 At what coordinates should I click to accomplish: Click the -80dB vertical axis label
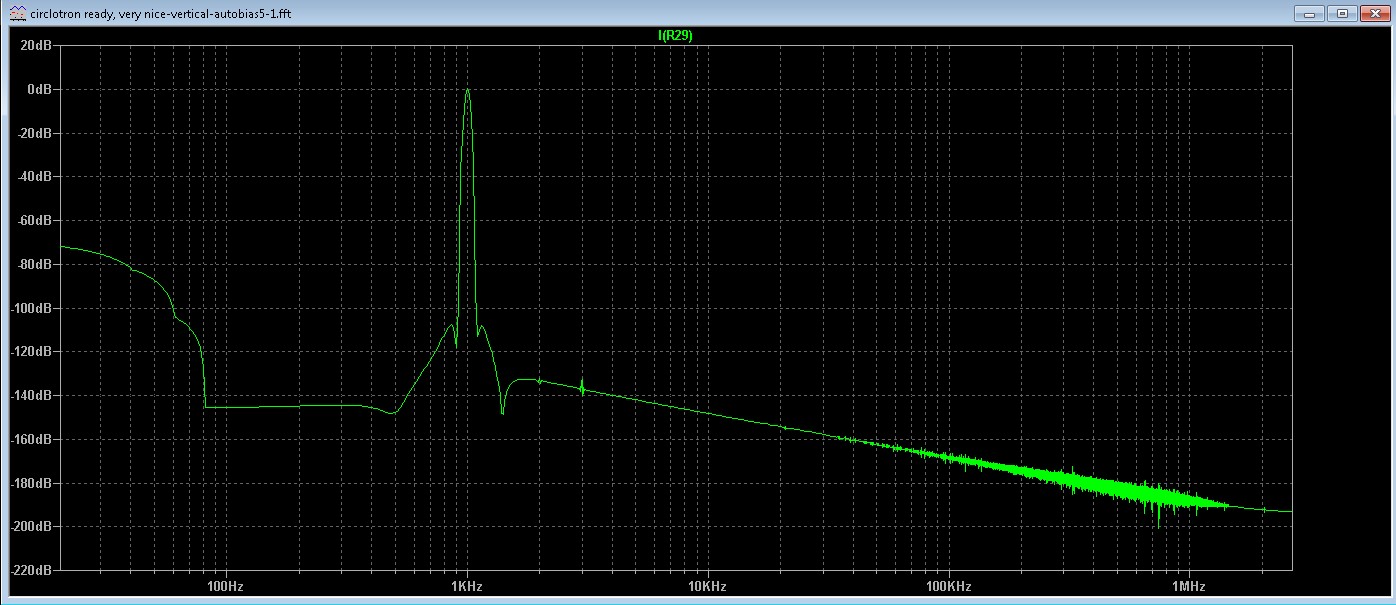33,265
